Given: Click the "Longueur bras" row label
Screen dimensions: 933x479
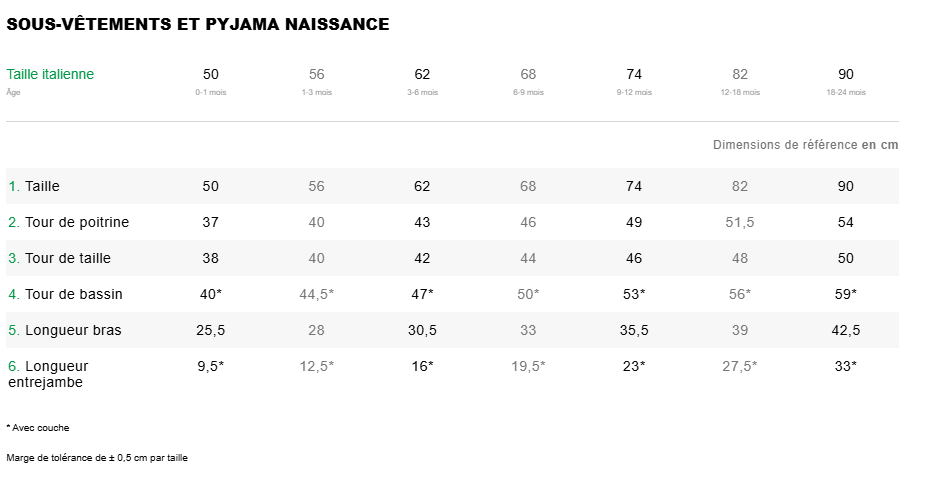Looking at the screenshot, I should tap(73, 330).
